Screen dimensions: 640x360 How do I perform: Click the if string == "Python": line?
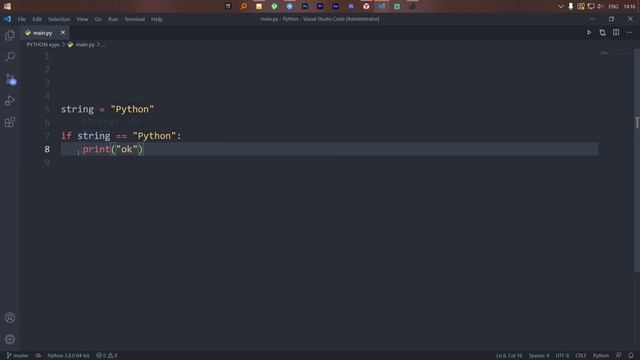pyautogui.click(x=121, y=136)
